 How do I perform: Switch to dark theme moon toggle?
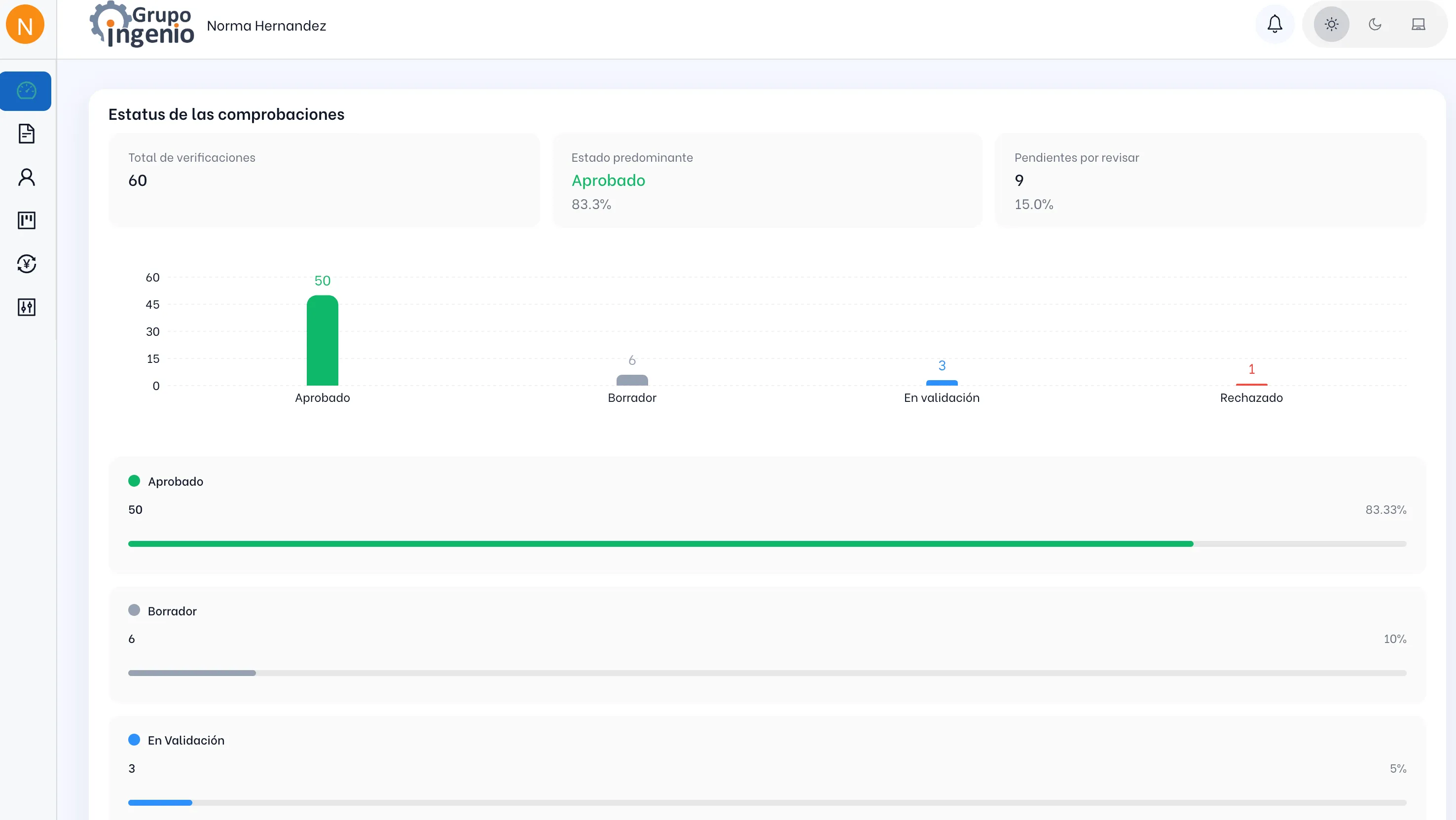tap(1375, 24)
